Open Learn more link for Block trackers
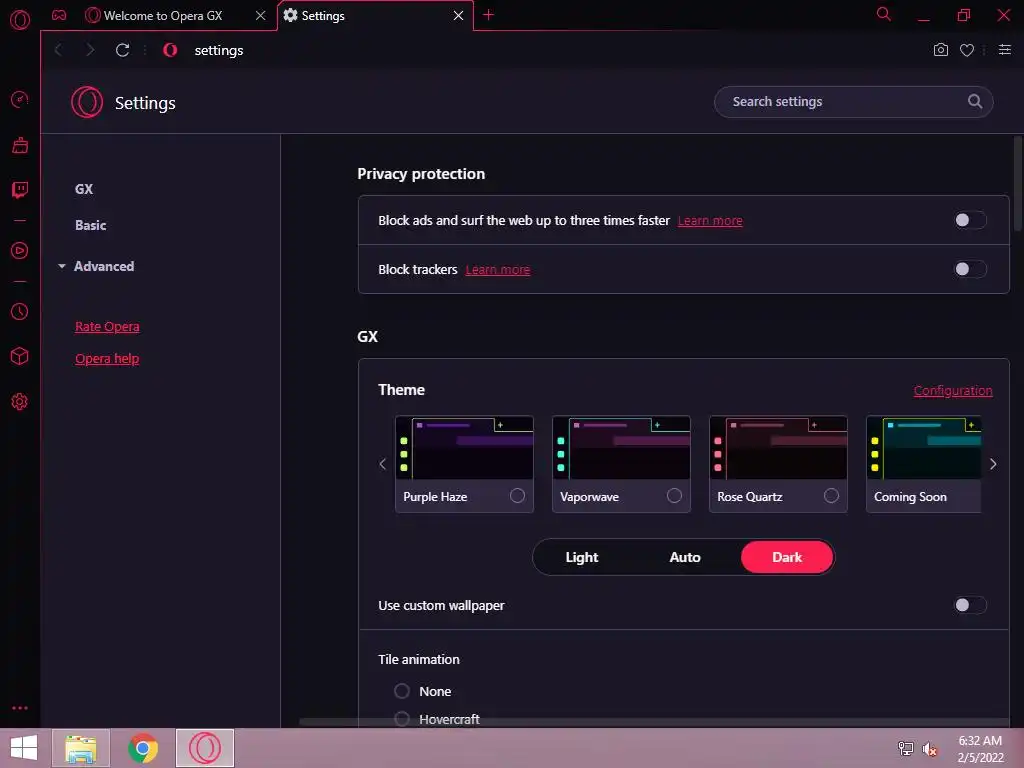Viewport: 1024px width, 768px height. pos(498,270)
